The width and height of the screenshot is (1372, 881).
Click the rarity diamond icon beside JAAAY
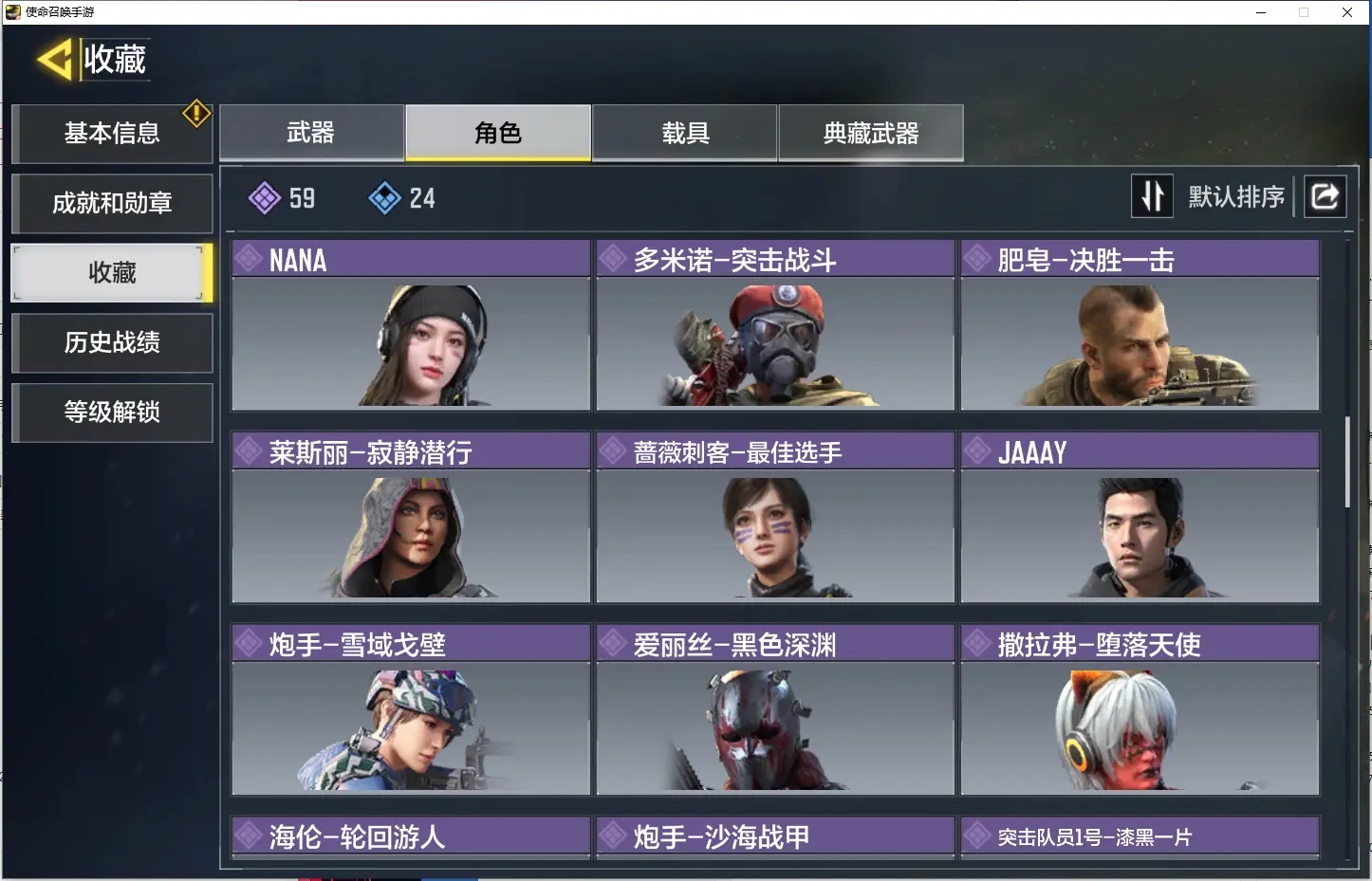point(977,451)
